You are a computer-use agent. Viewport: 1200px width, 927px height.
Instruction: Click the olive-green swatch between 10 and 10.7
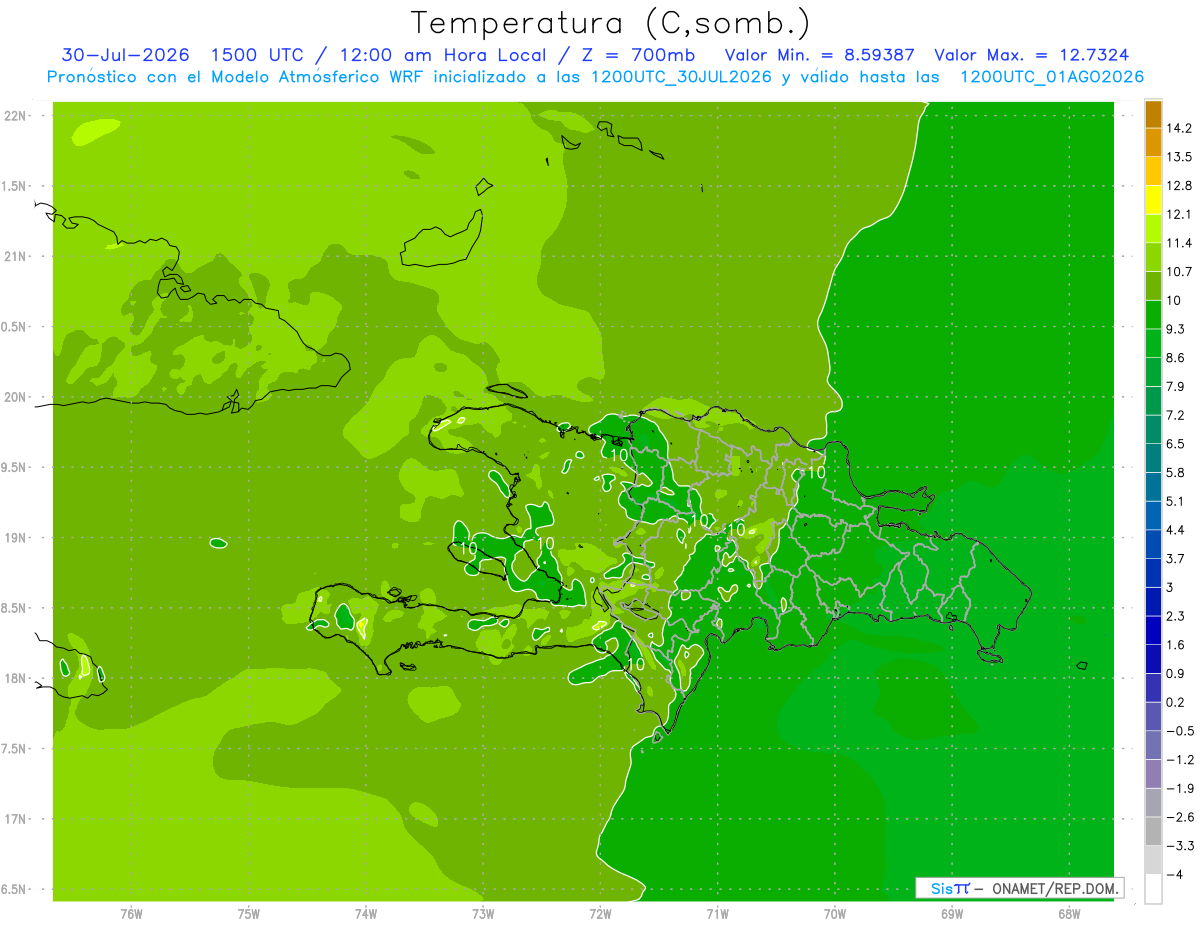tap(1153, 286)
